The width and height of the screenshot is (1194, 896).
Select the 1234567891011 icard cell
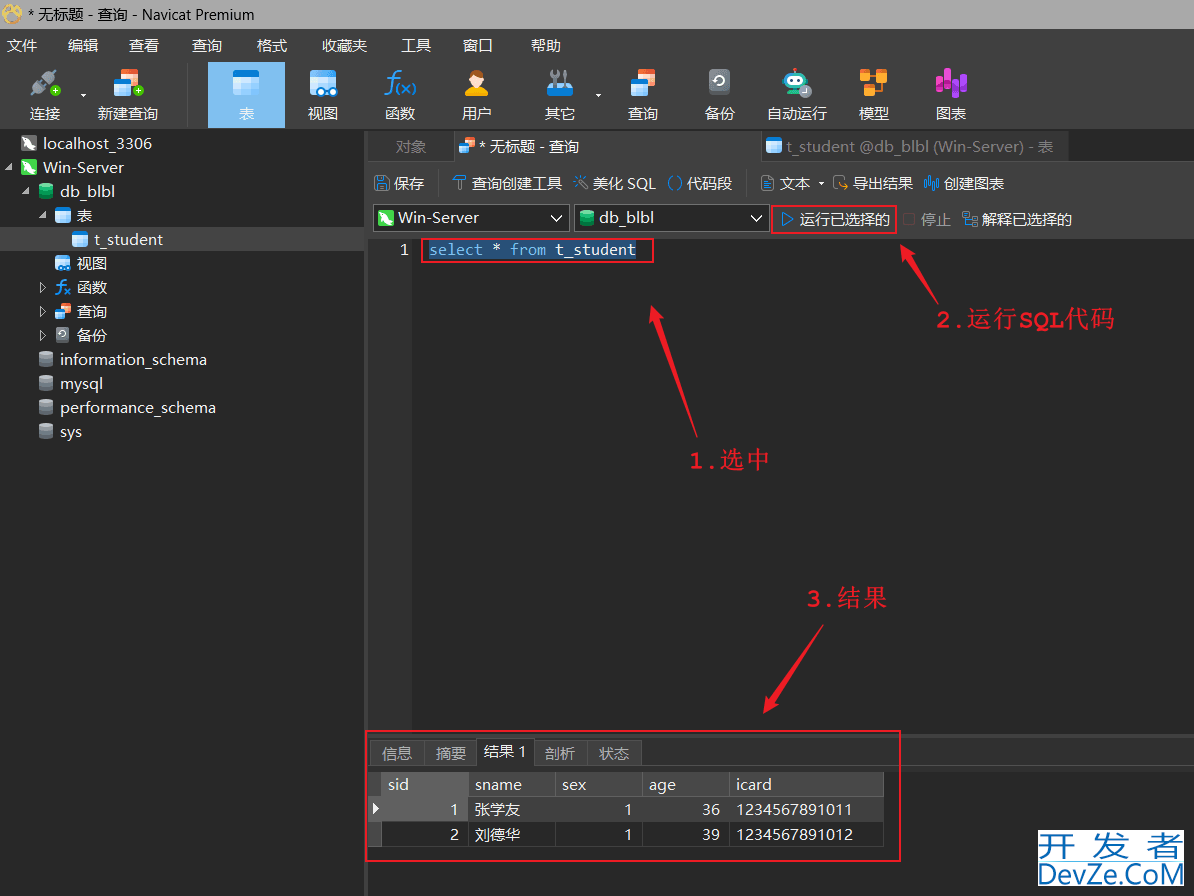tap(806, 809)
